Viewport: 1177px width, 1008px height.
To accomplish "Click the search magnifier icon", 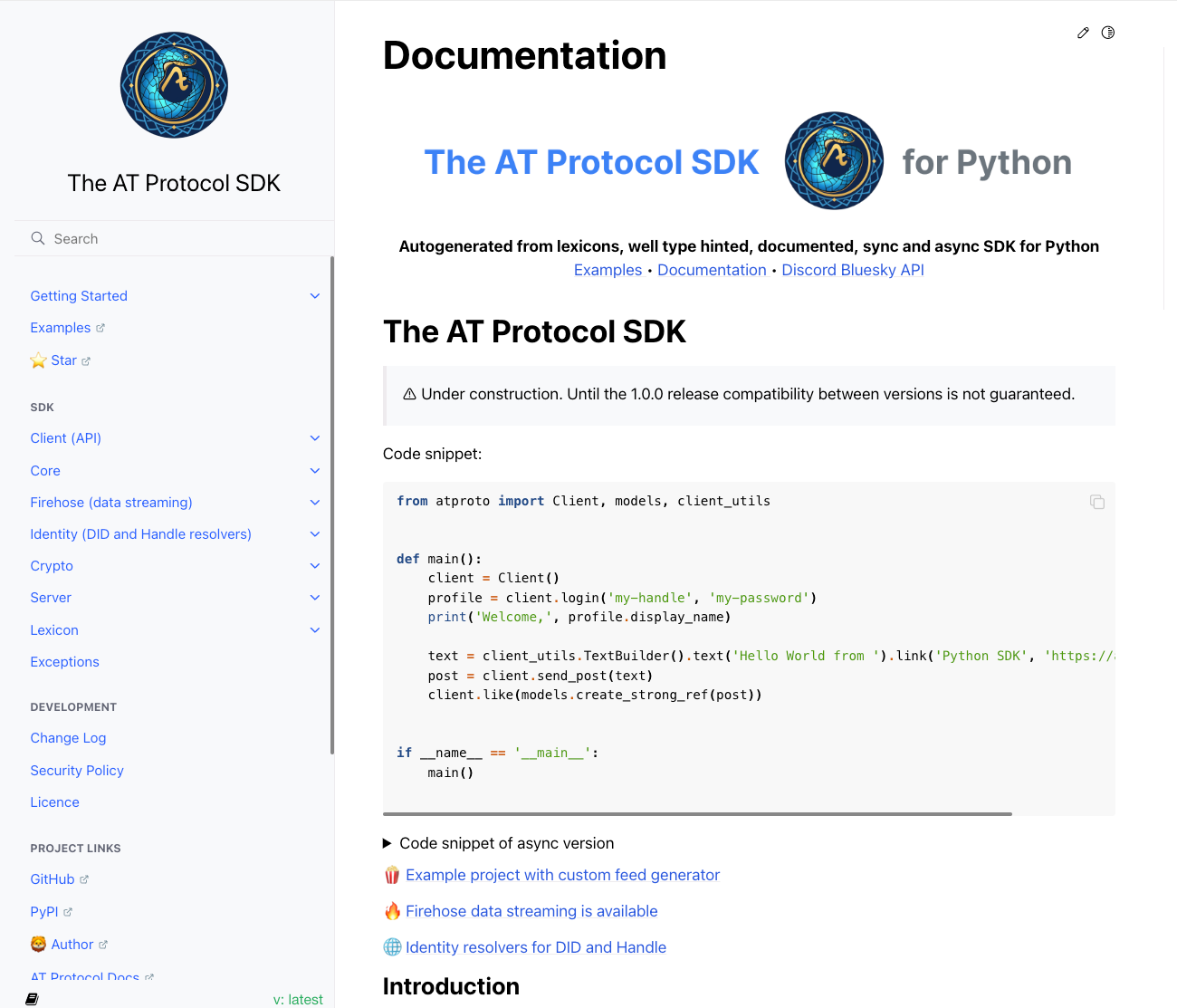I will (38, 238).
